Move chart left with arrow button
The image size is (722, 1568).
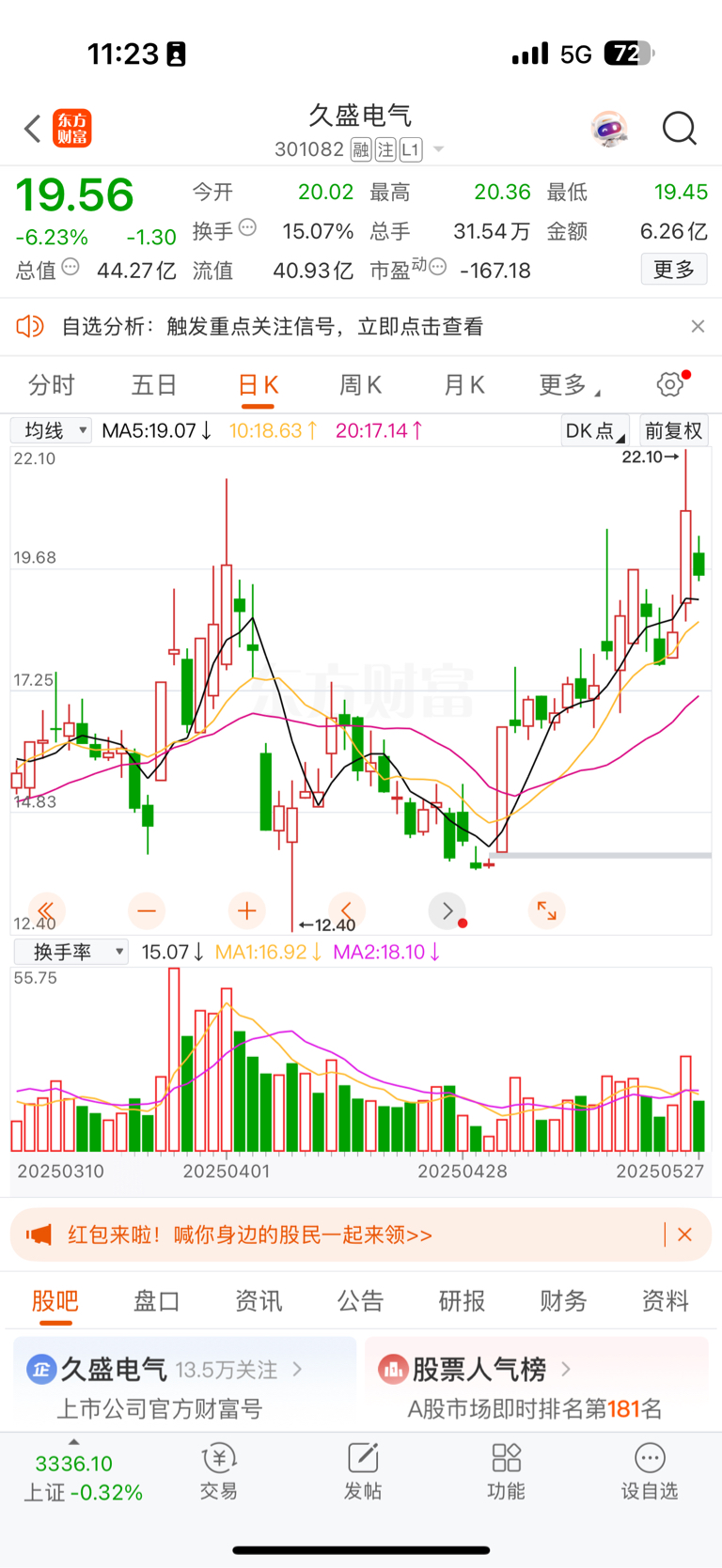pyautogui.click(x=347, y=910)
